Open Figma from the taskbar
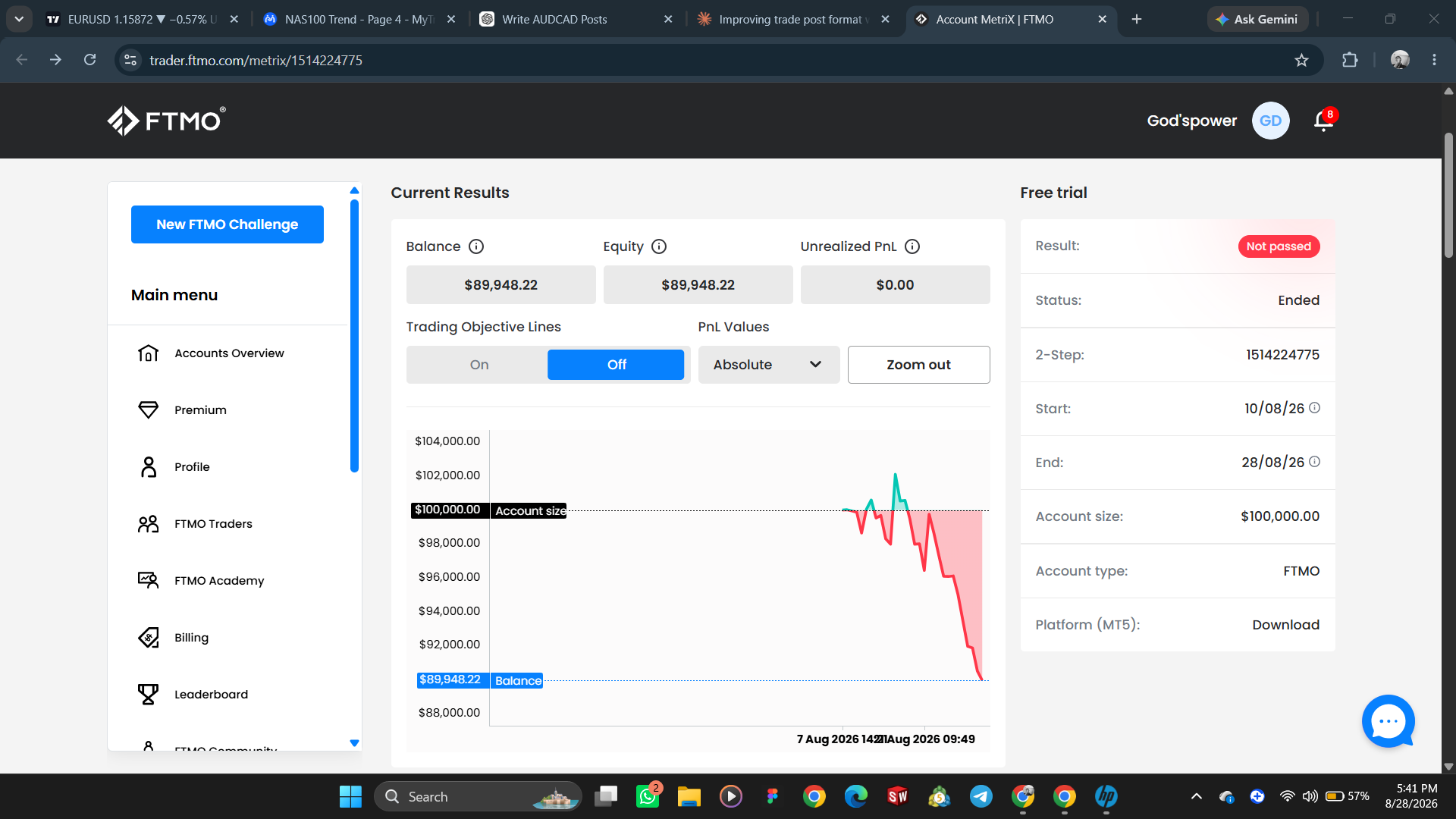The width and height of the screenshot is (1456, 819). point(773,796)
